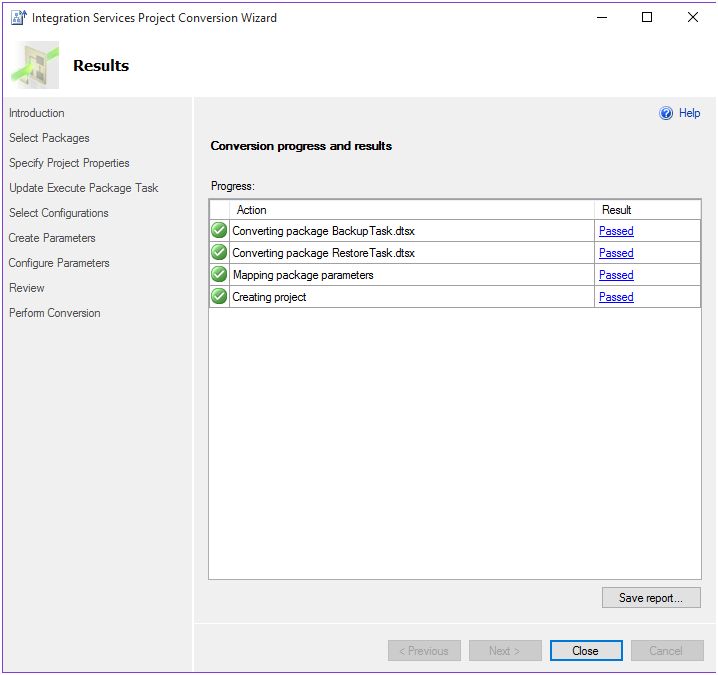Click the Save report... button

(651, 598)
